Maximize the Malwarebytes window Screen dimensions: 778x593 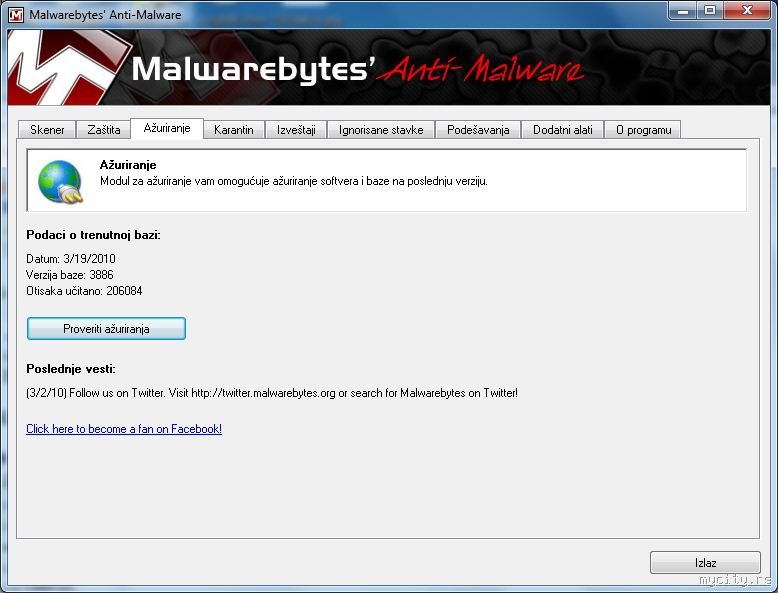711,10
